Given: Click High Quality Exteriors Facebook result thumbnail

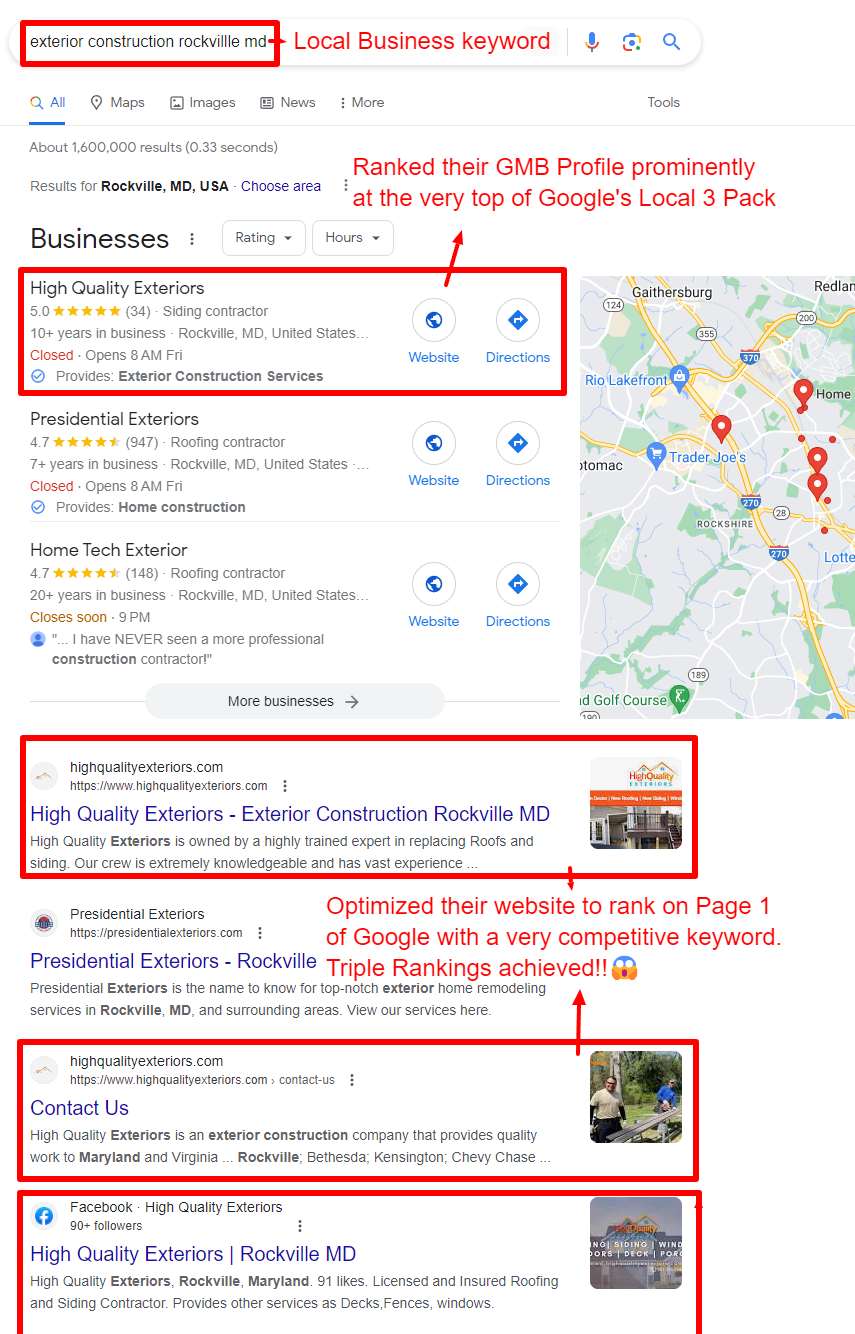Looking at the screenshot, I should (x=636, y=1243).
